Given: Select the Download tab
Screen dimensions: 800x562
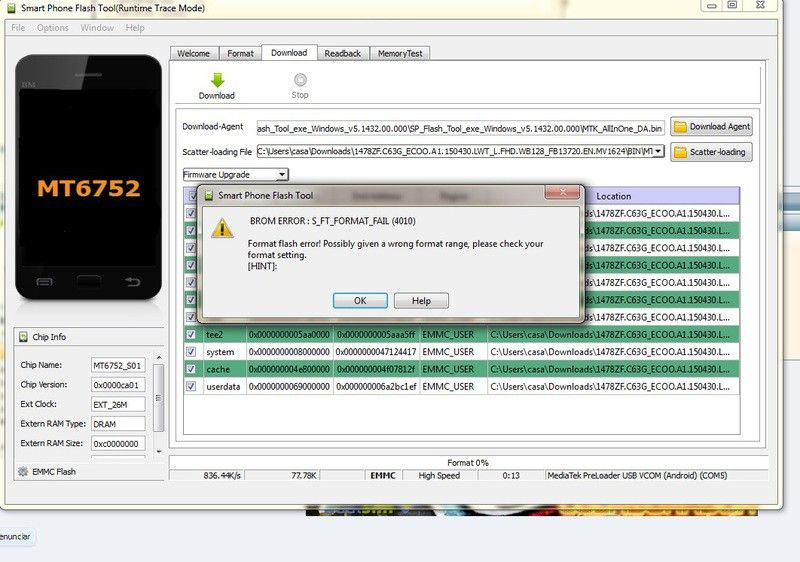Looking at the screenshot, I should coord(289,53).
